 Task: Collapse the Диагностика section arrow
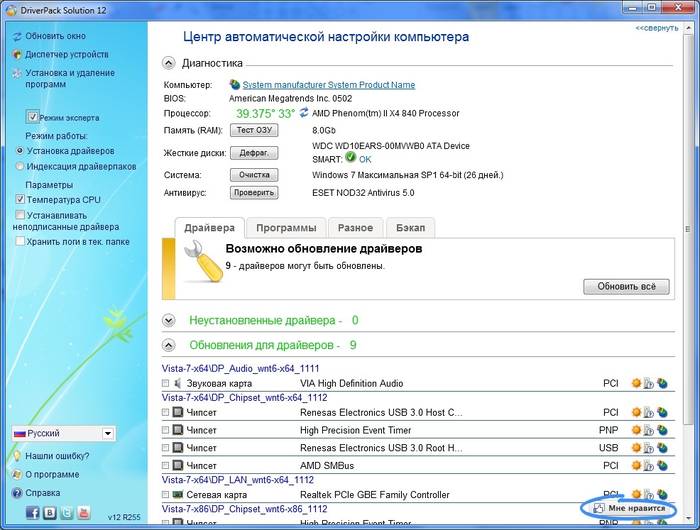point(168,63)
